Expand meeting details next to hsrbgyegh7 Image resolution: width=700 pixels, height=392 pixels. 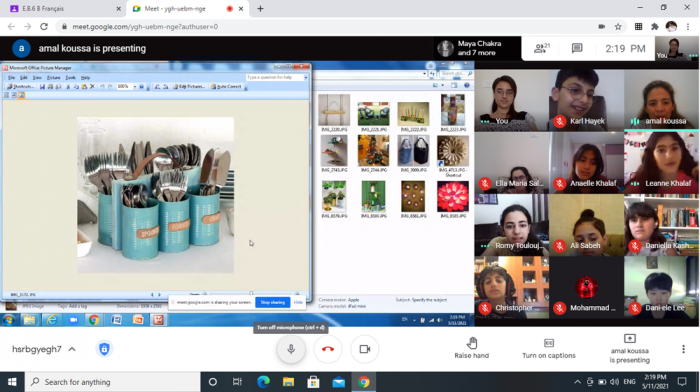click(72, 349)
